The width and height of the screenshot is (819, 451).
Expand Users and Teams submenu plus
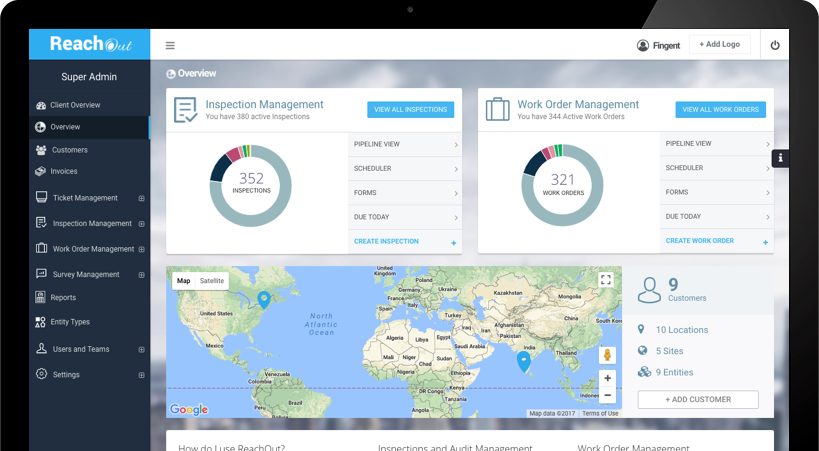(142, 350)
